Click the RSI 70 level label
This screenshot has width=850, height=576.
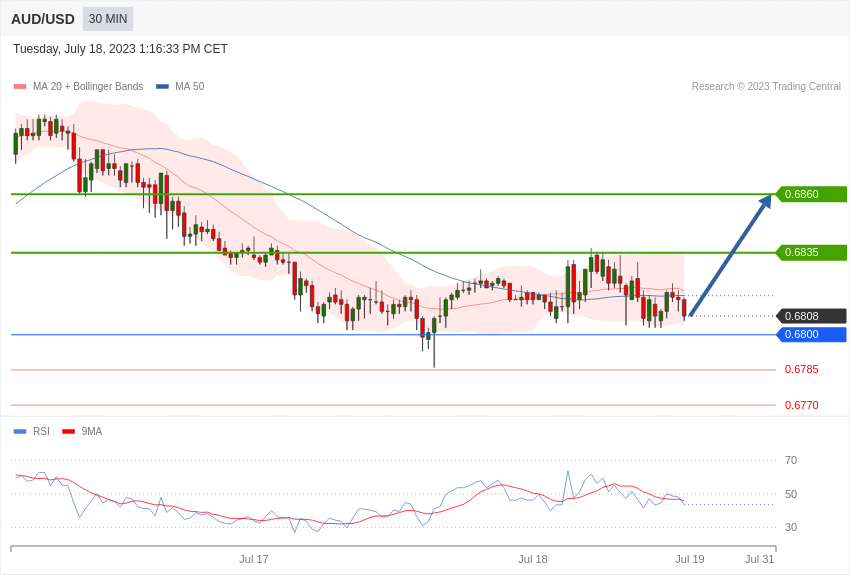(x=791, y=460)
